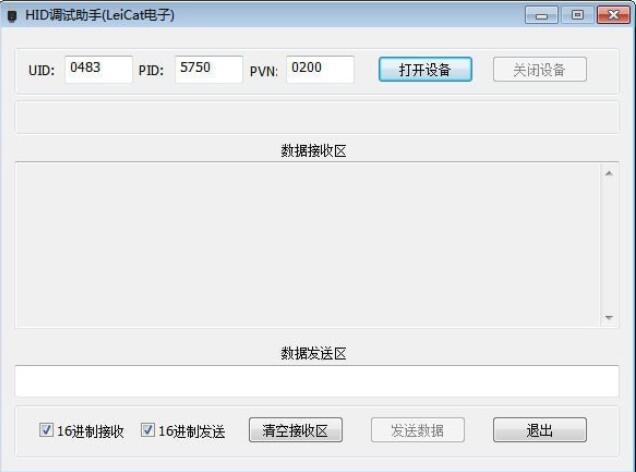
Task: Click the 数据发送区 heading text
Action: (x=314, y=353)
